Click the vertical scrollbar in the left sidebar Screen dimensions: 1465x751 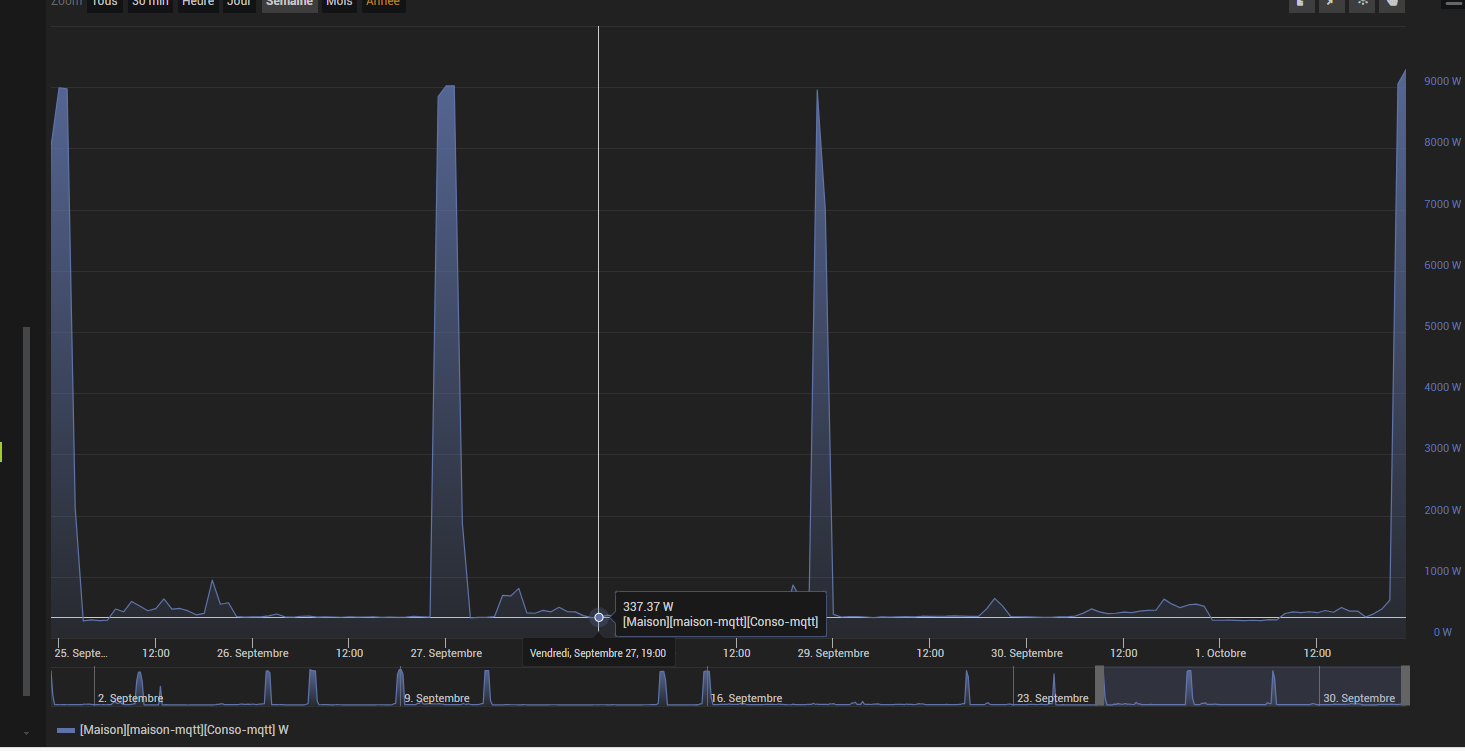[x=27, y=511]
